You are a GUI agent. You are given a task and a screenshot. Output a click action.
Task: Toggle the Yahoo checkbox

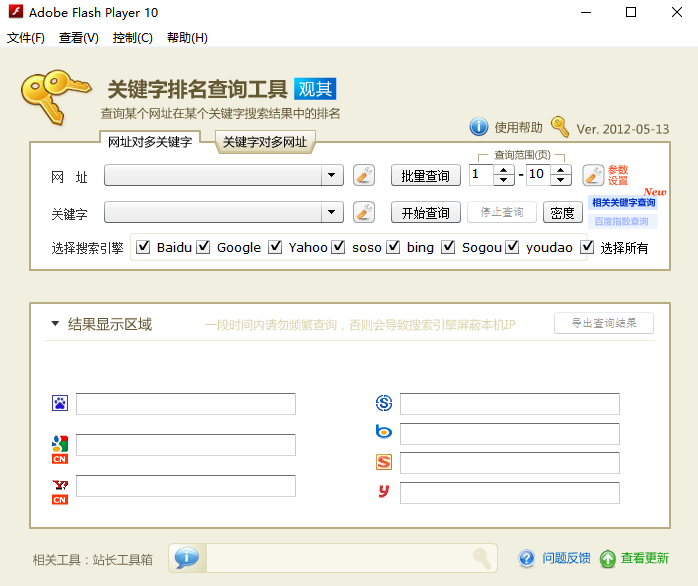(275, 246)
